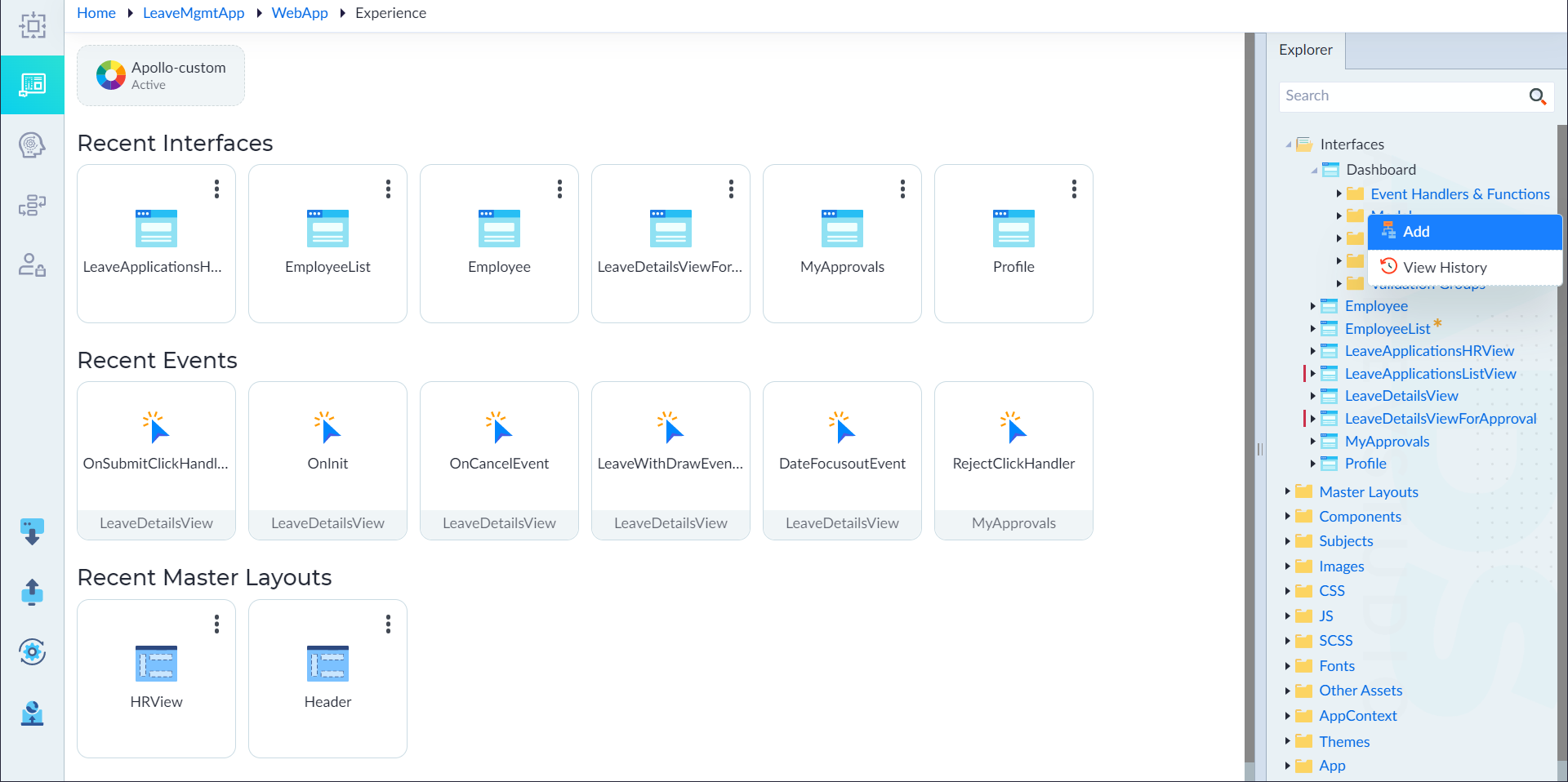Expand the Employee interface node
1568x782 pixels.
tap(1313, 306)
